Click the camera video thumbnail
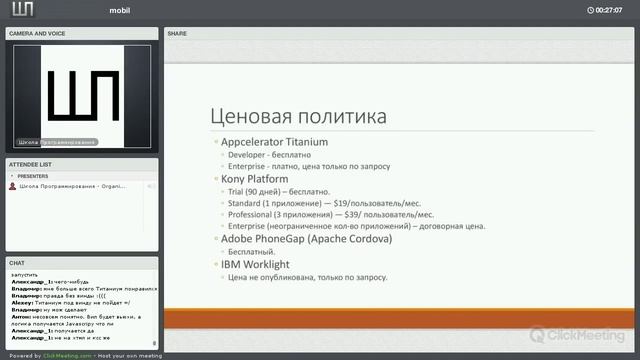640x360 pixels. 82,96
